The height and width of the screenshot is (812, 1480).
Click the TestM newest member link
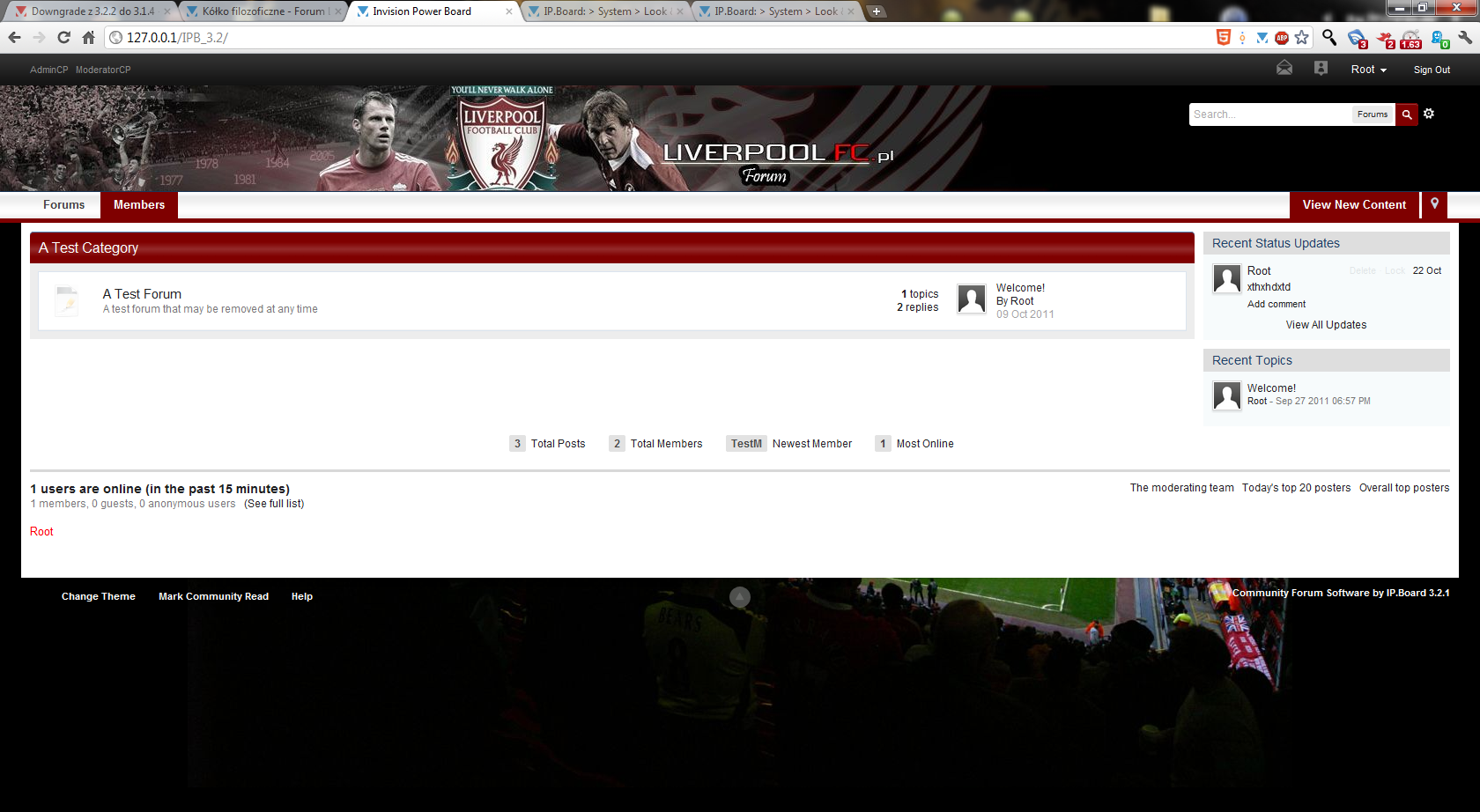coord(746,444)
